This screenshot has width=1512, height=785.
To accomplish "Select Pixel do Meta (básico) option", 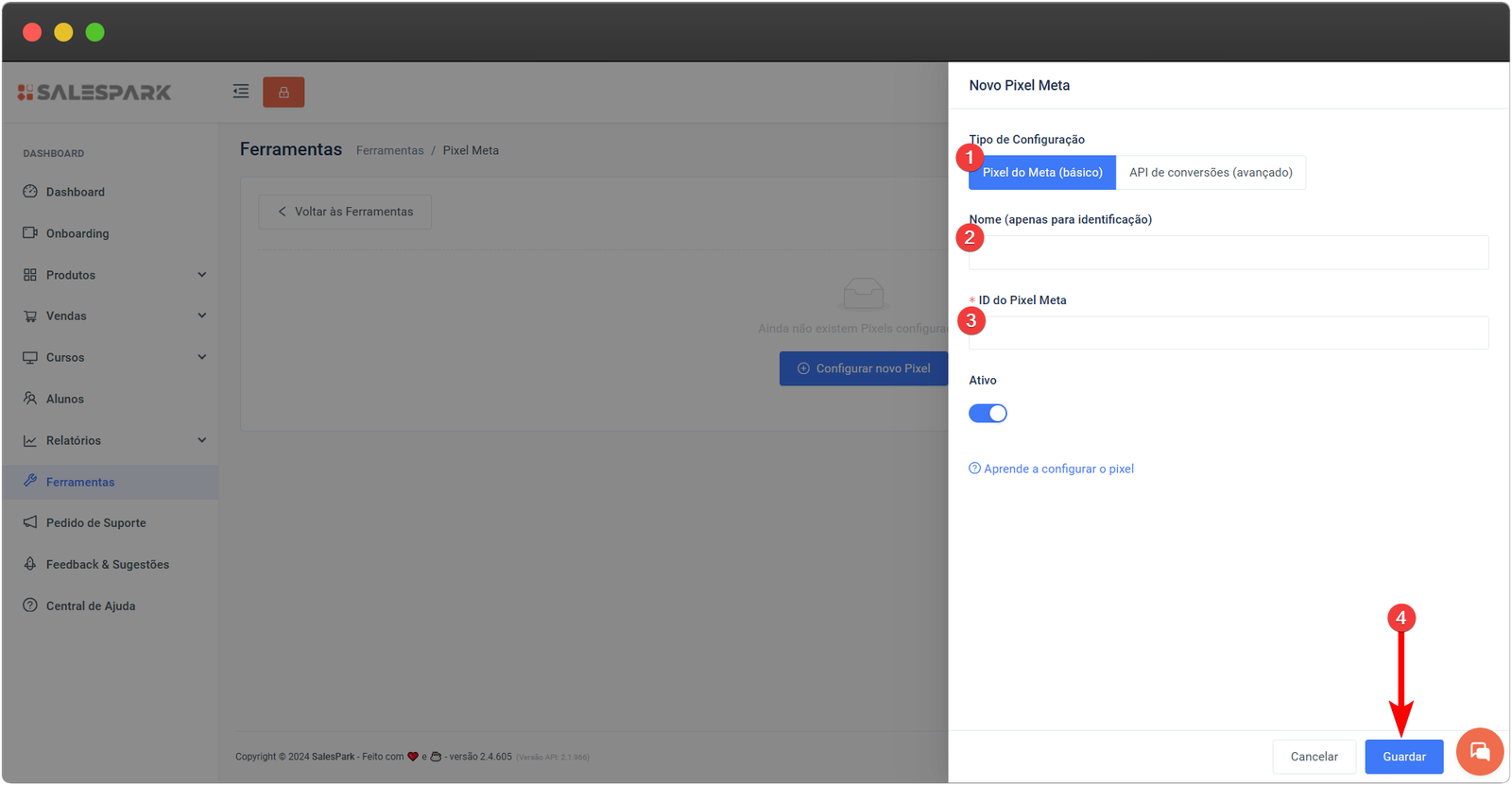I will (x=1042, y=173).
